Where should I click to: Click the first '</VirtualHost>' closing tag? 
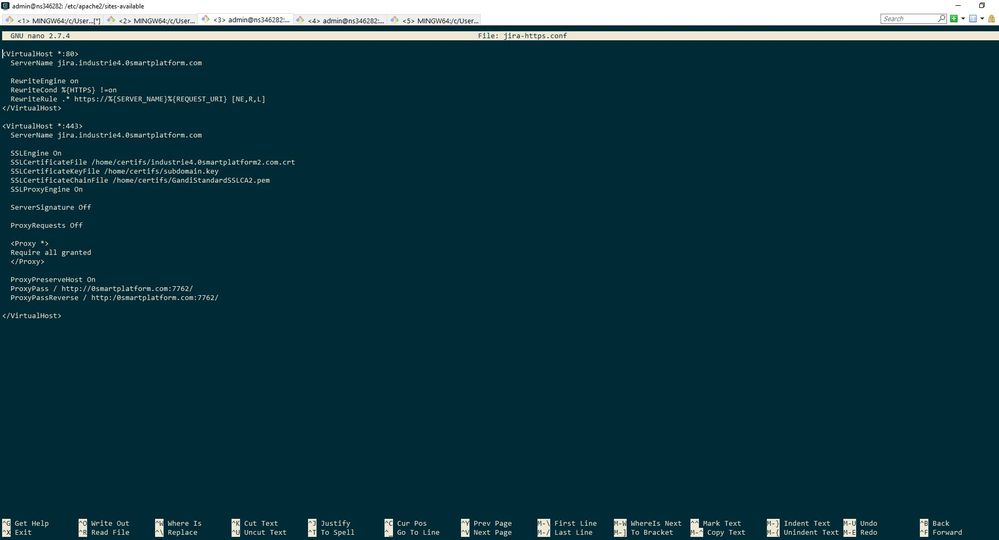[x=32, y=108]
